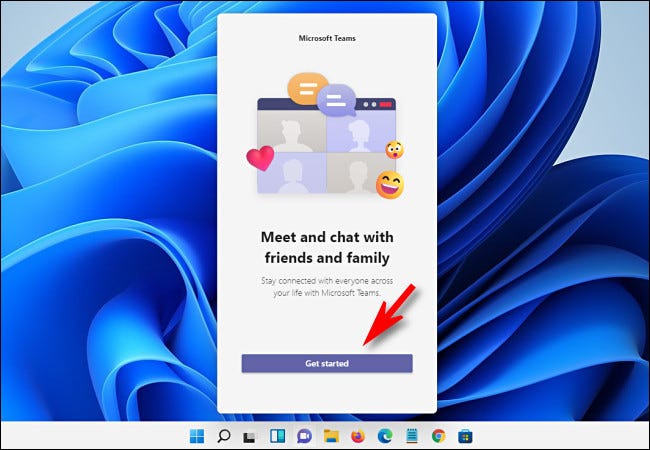Open Task View from the taskbar
650x450 pixels.
[250, 435]
